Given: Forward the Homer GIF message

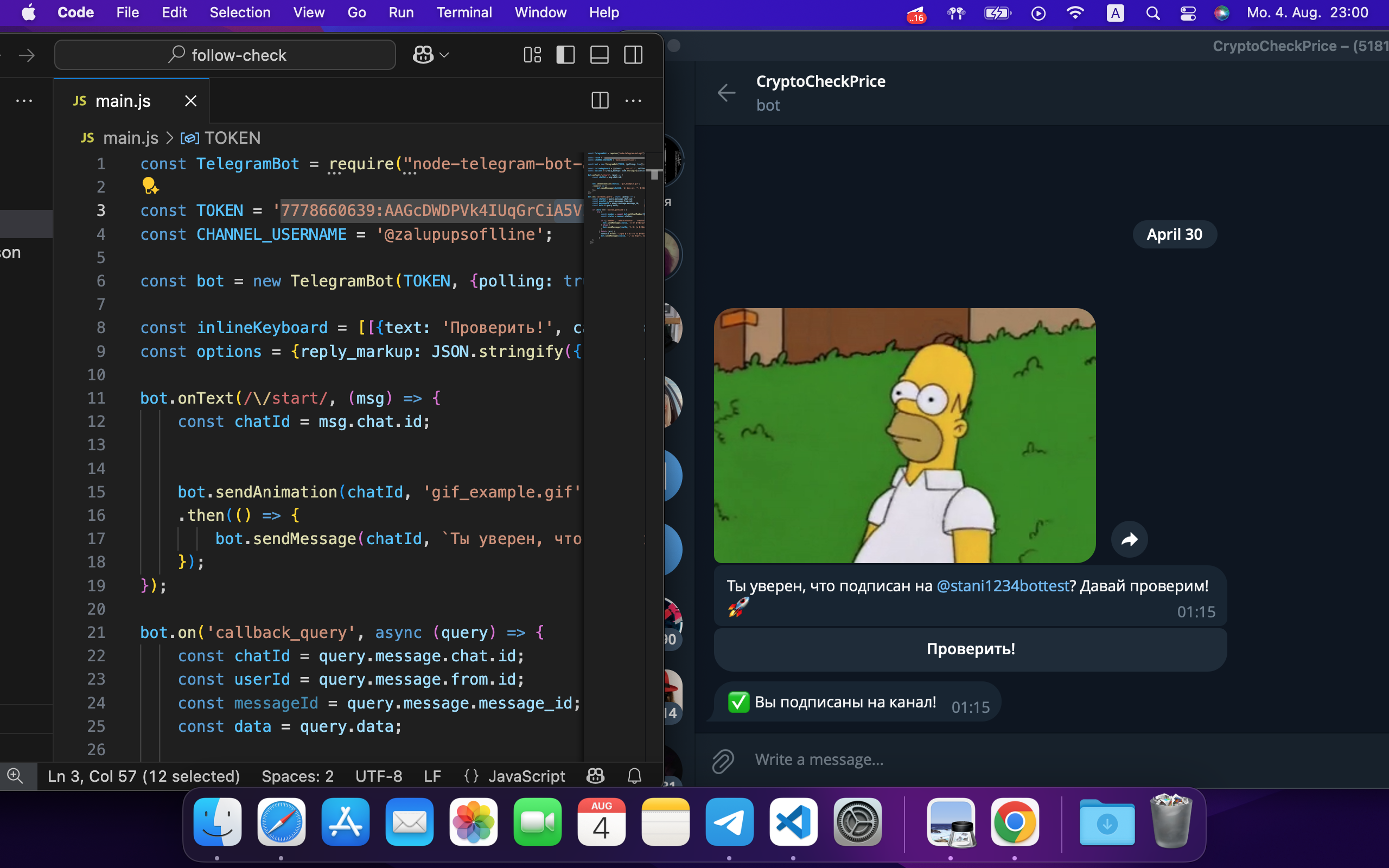Looking at the screenshot, I should [x=1129, y=539].
